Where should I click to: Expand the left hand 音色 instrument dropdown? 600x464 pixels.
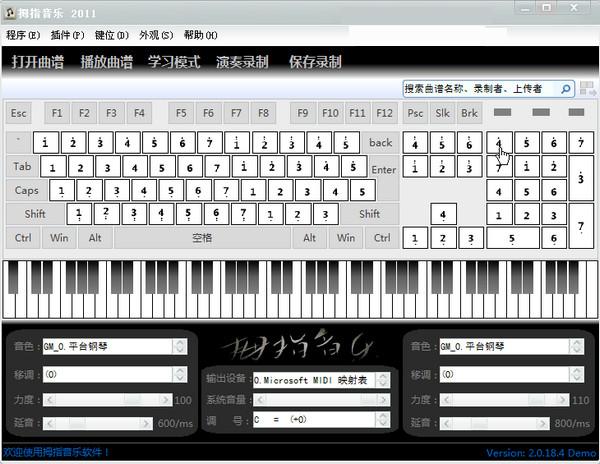(180, 346)
